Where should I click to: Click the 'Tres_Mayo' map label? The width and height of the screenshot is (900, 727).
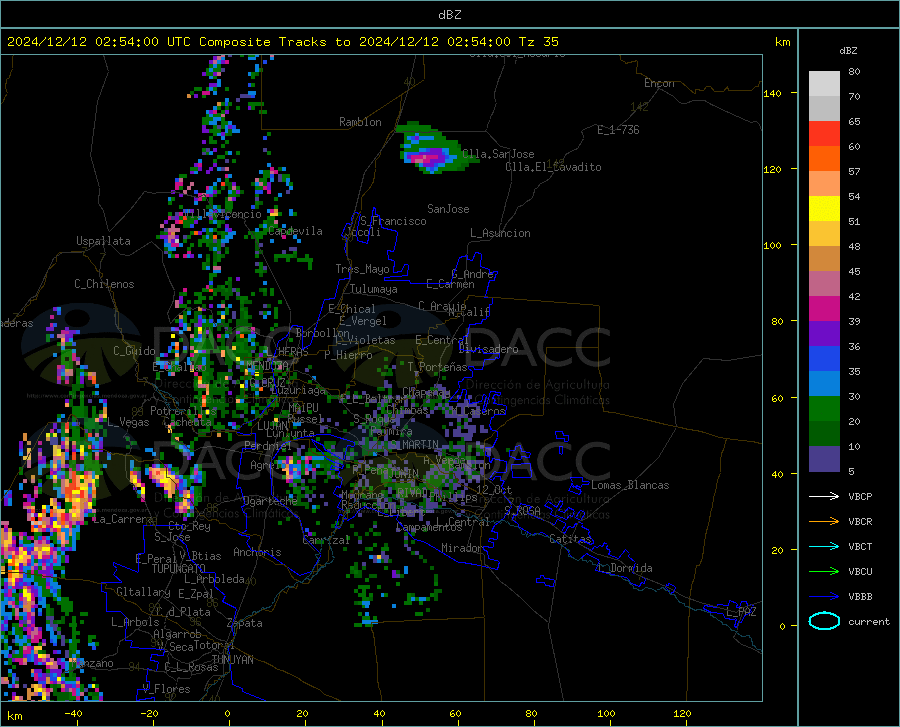[x=362, y=269]
